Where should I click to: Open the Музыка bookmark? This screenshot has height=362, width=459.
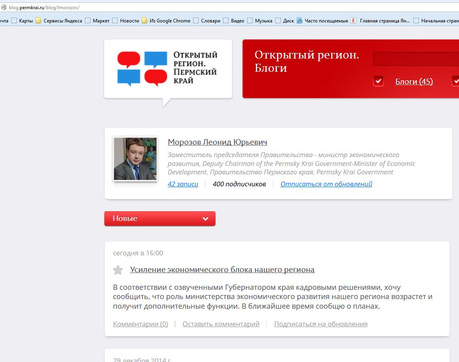tap(260, 21)
